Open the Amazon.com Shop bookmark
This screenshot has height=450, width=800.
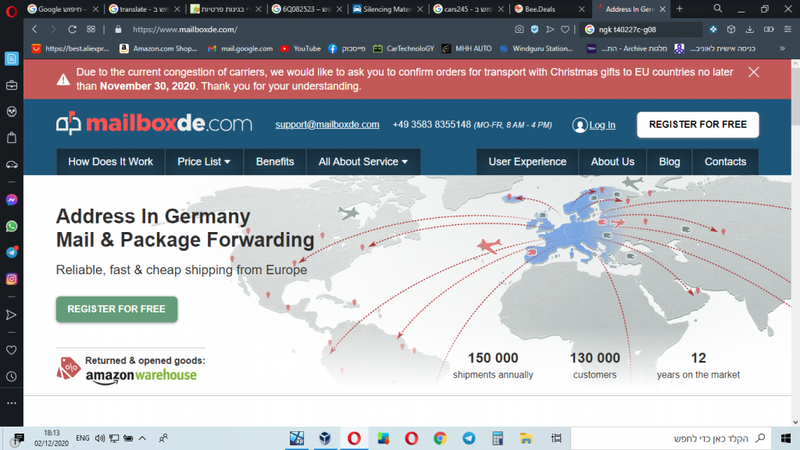point(159,48)
